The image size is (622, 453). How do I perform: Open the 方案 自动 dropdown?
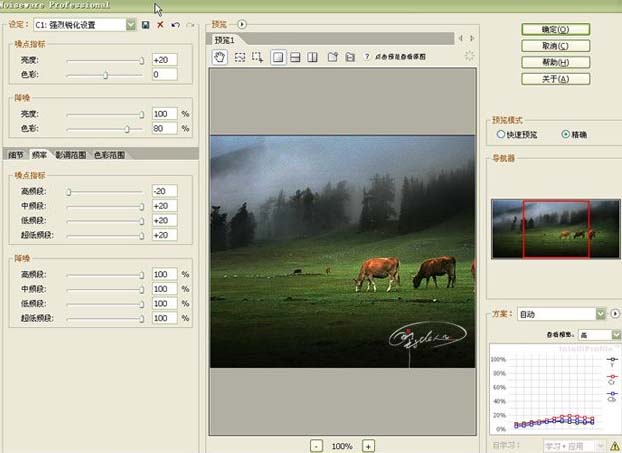(x=600, y=314)
